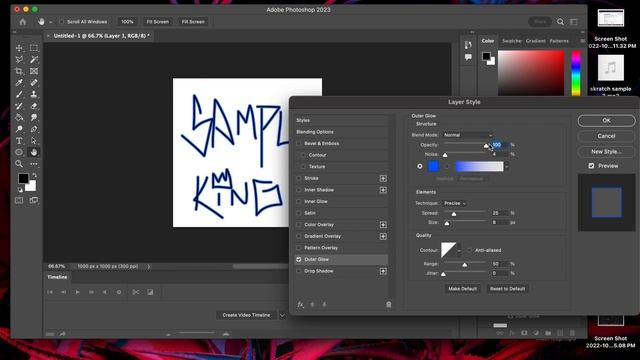Select the Path Selection arrow tool
Screen dimensions: 640x360
point(34,141)
